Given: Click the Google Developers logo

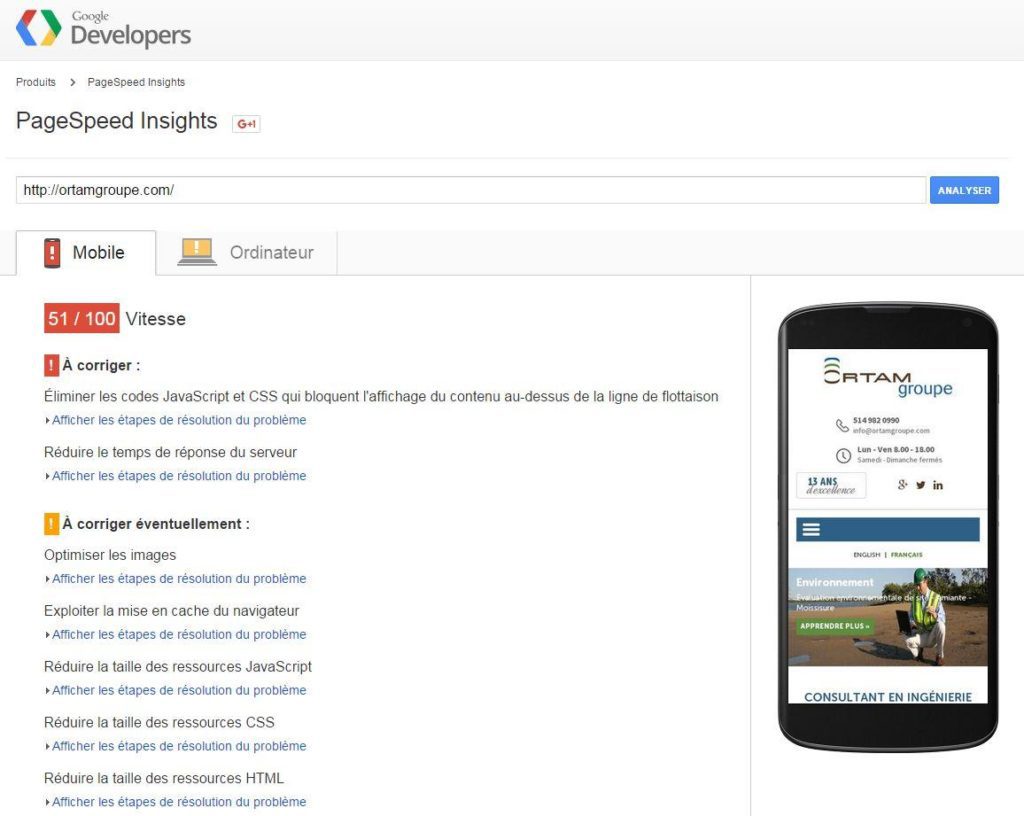Looking at the screenshot, I should tap(103, 29).
